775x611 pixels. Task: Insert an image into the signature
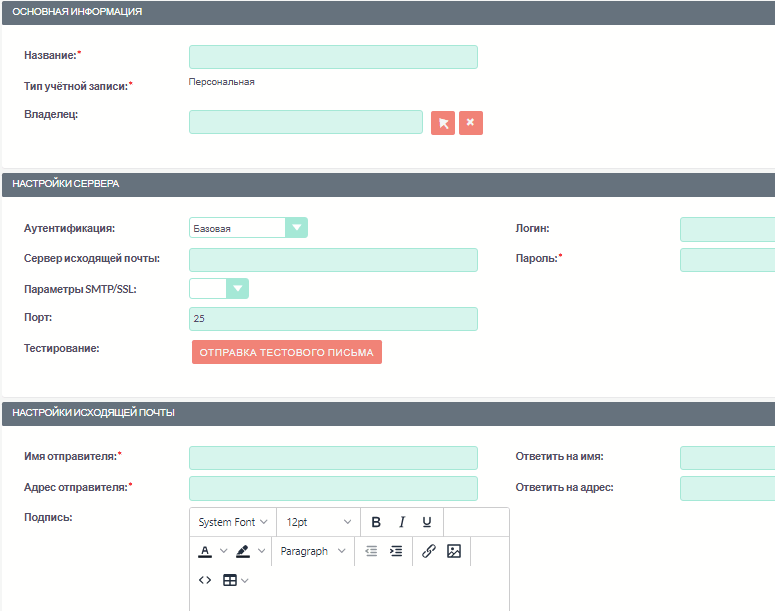(x=454, y=551)
